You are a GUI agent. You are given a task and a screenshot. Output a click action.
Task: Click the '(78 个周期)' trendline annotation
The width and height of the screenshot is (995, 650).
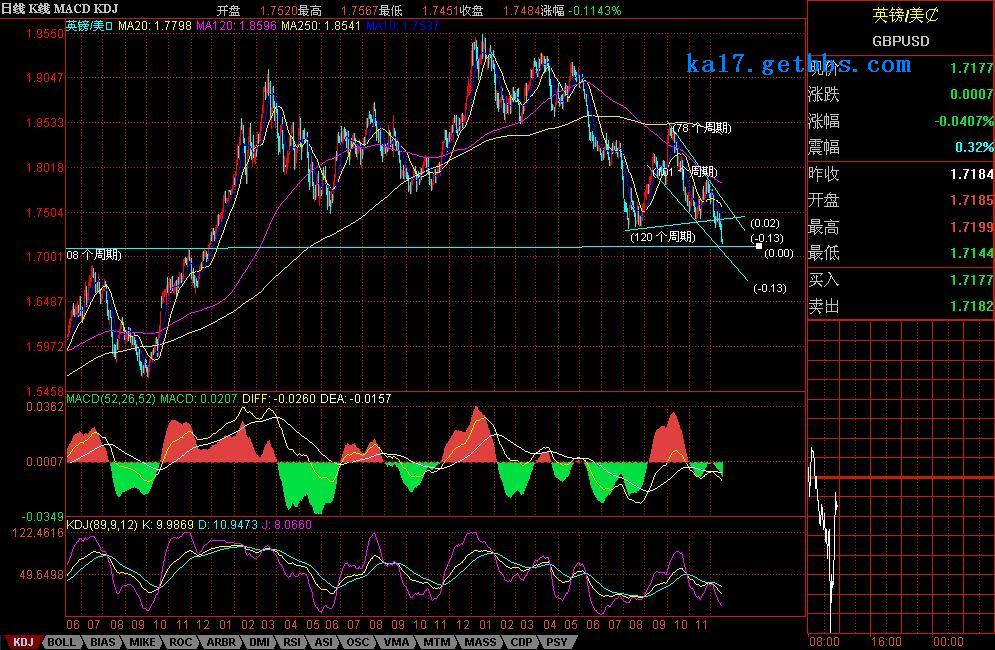point(701,128)
